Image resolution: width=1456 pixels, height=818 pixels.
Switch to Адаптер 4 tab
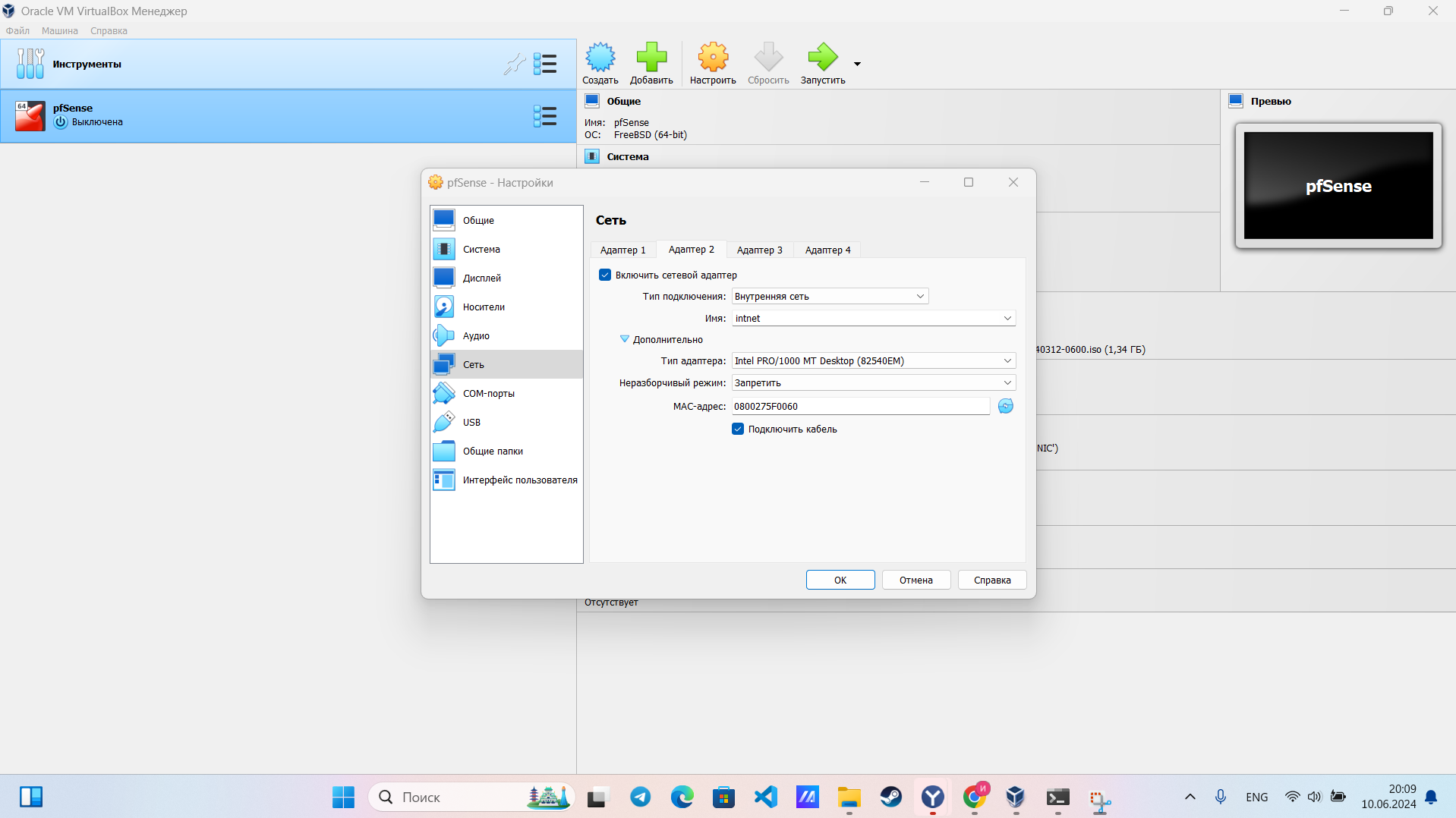(x=827, y=250)
